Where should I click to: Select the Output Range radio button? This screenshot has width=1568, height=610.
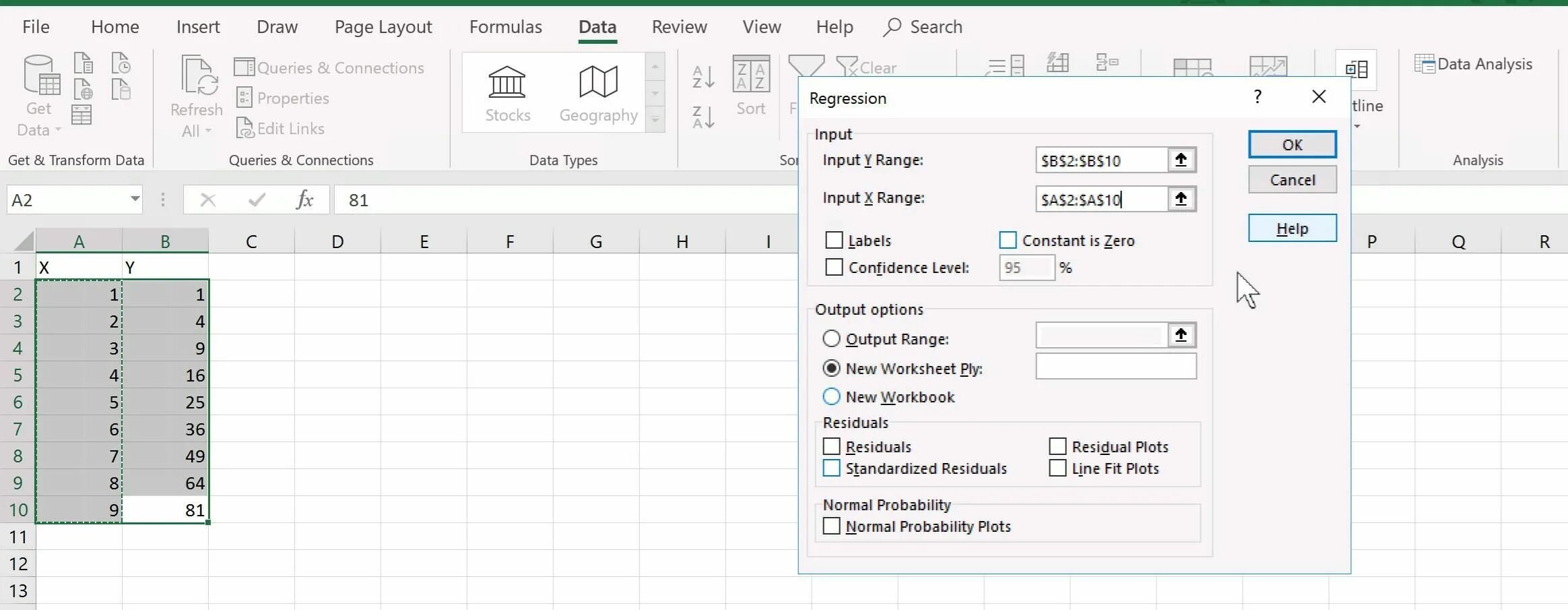(832, 338)
